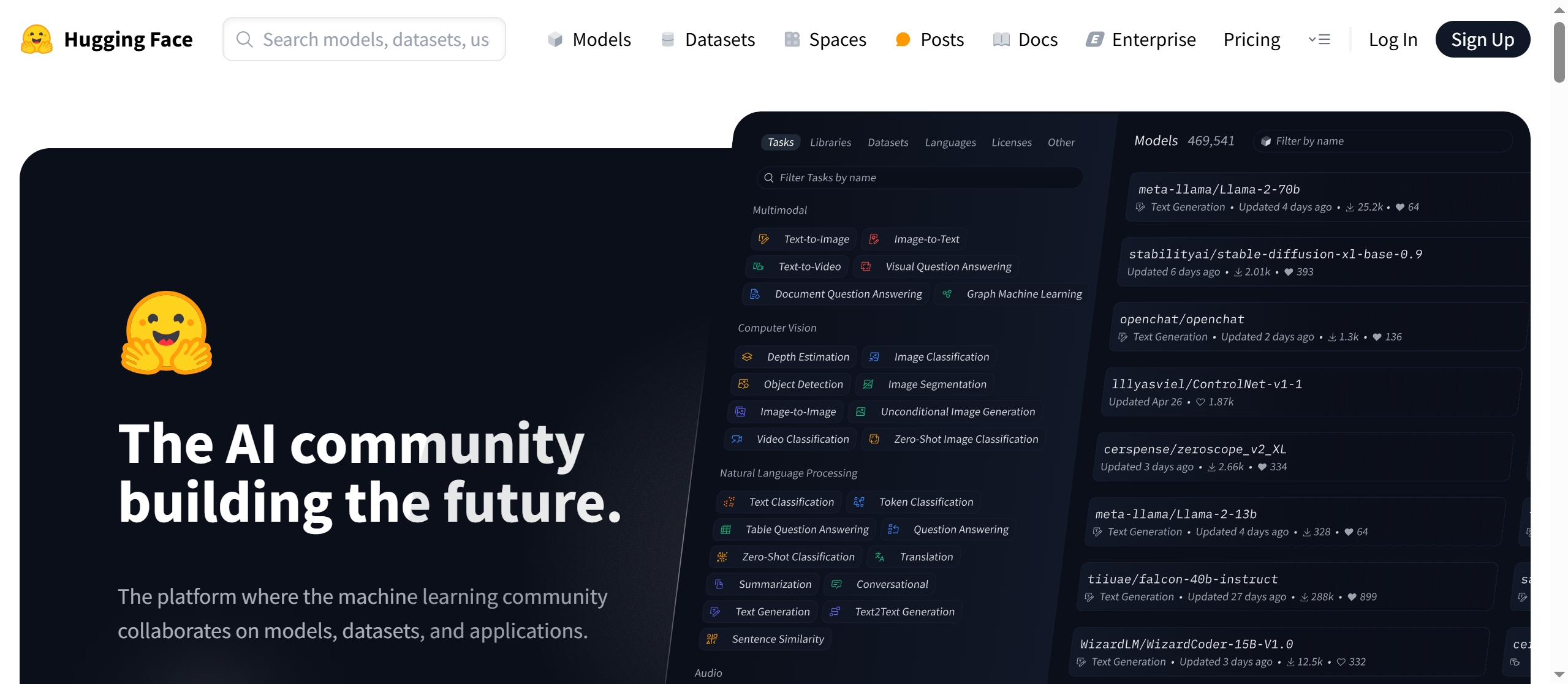Click the Spaces grid icon
The width and height of the screenshot is (1568, 684).
792,40
